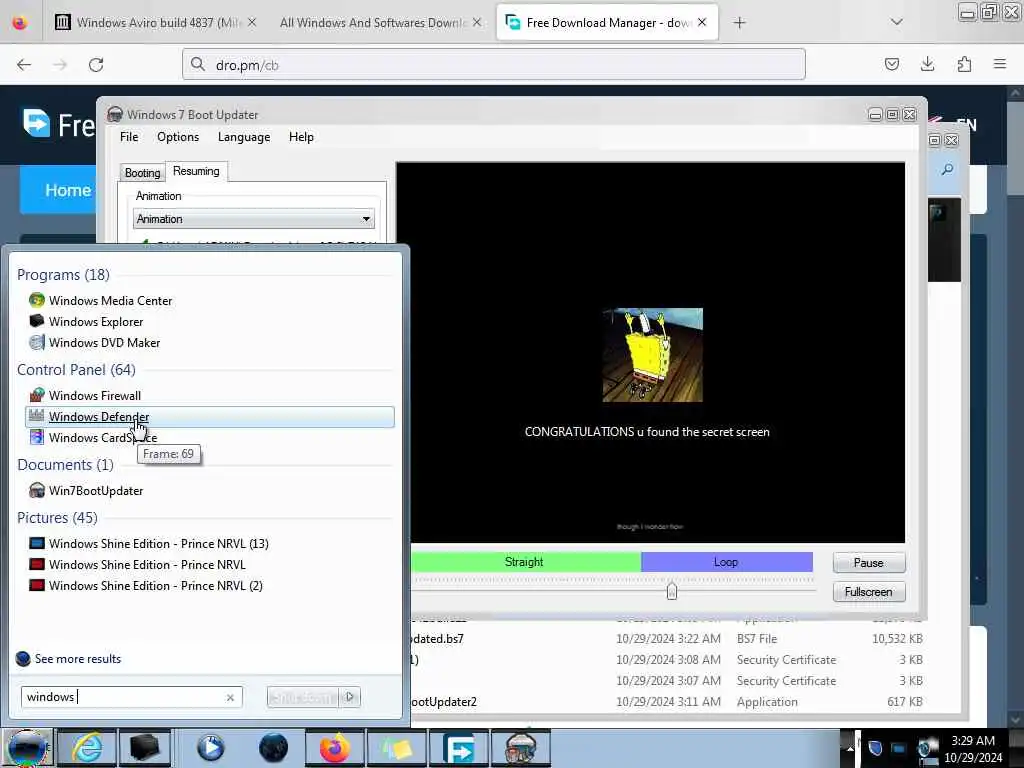Click Home on the website

pos(68,190)
